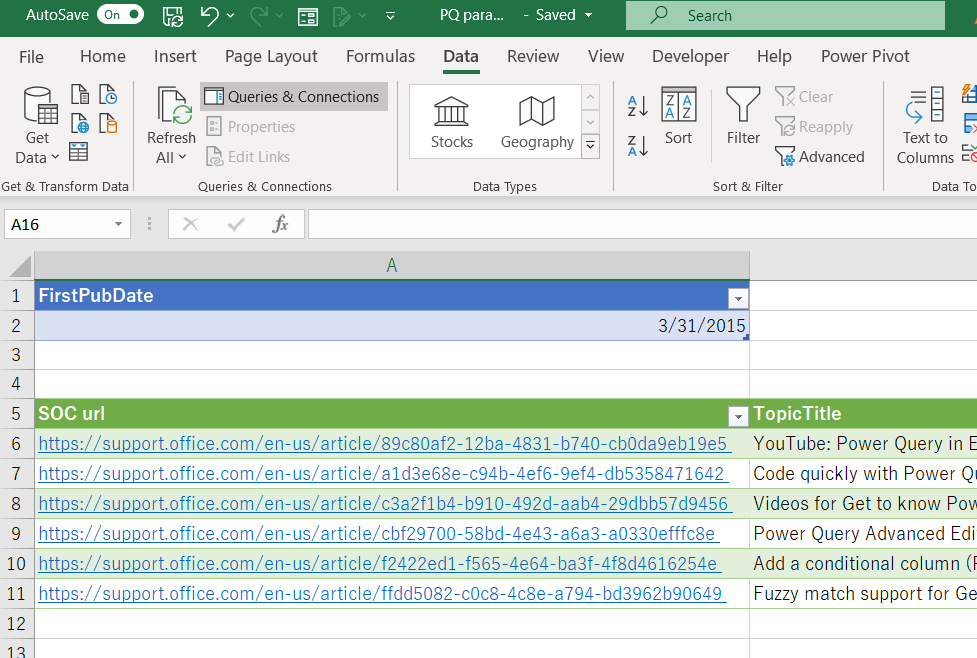The image size is (977, 658).
Task: Open the article link ending 29dbb57d9456
Action: click(383, 503)
